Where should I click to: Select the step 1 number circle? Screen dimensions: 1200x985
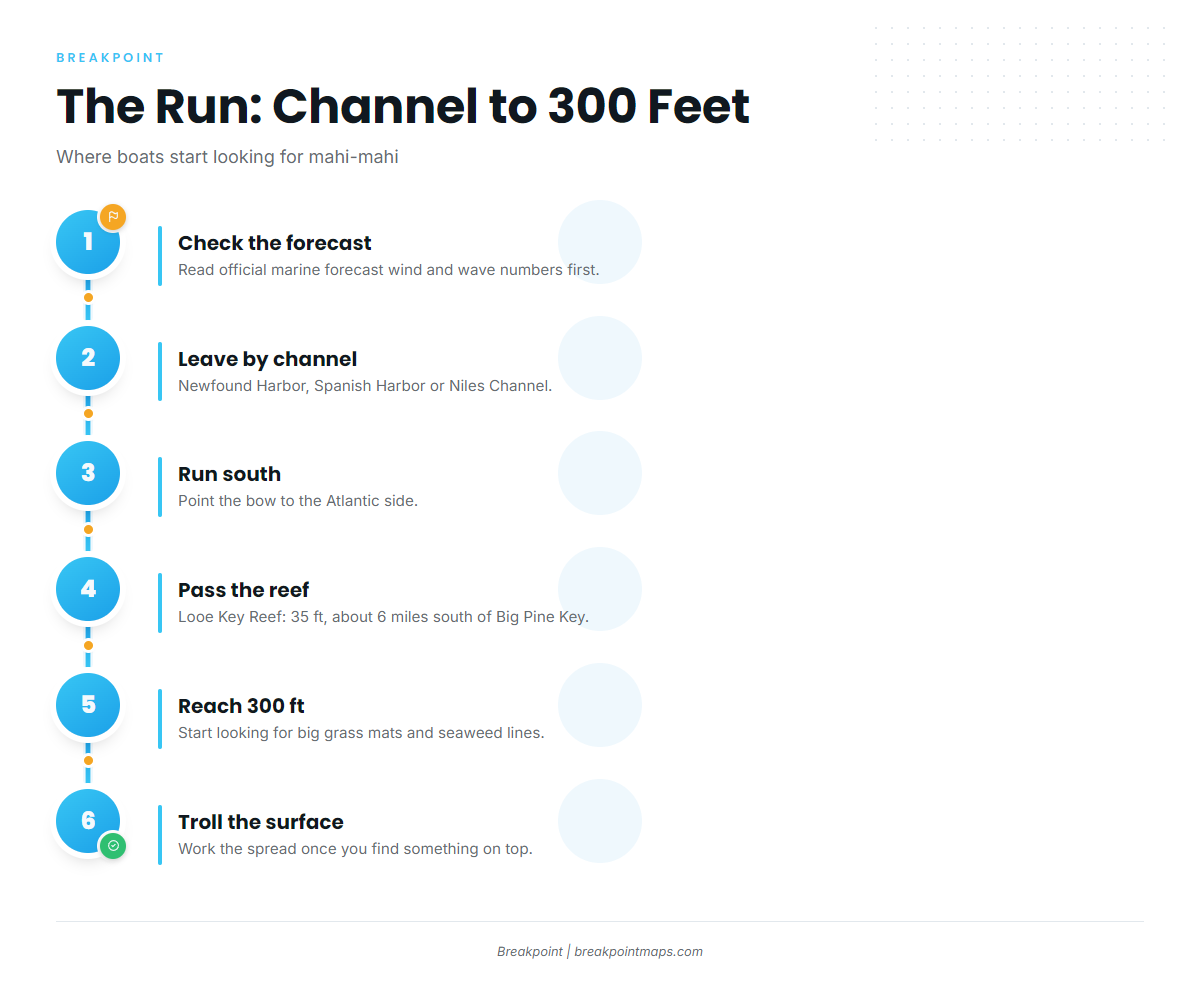[x=88, y=242]
